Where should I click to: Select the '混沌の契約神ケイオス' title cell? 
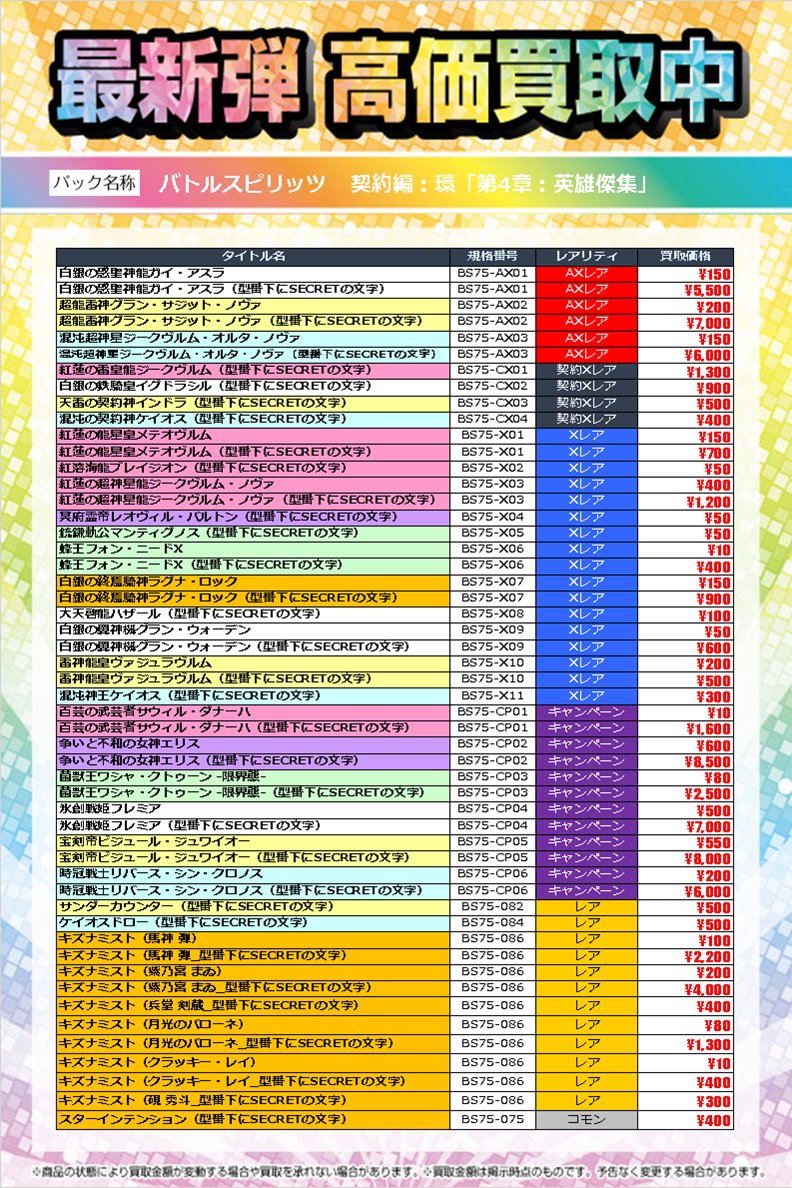pyautogui.click(x=252, y=419)
